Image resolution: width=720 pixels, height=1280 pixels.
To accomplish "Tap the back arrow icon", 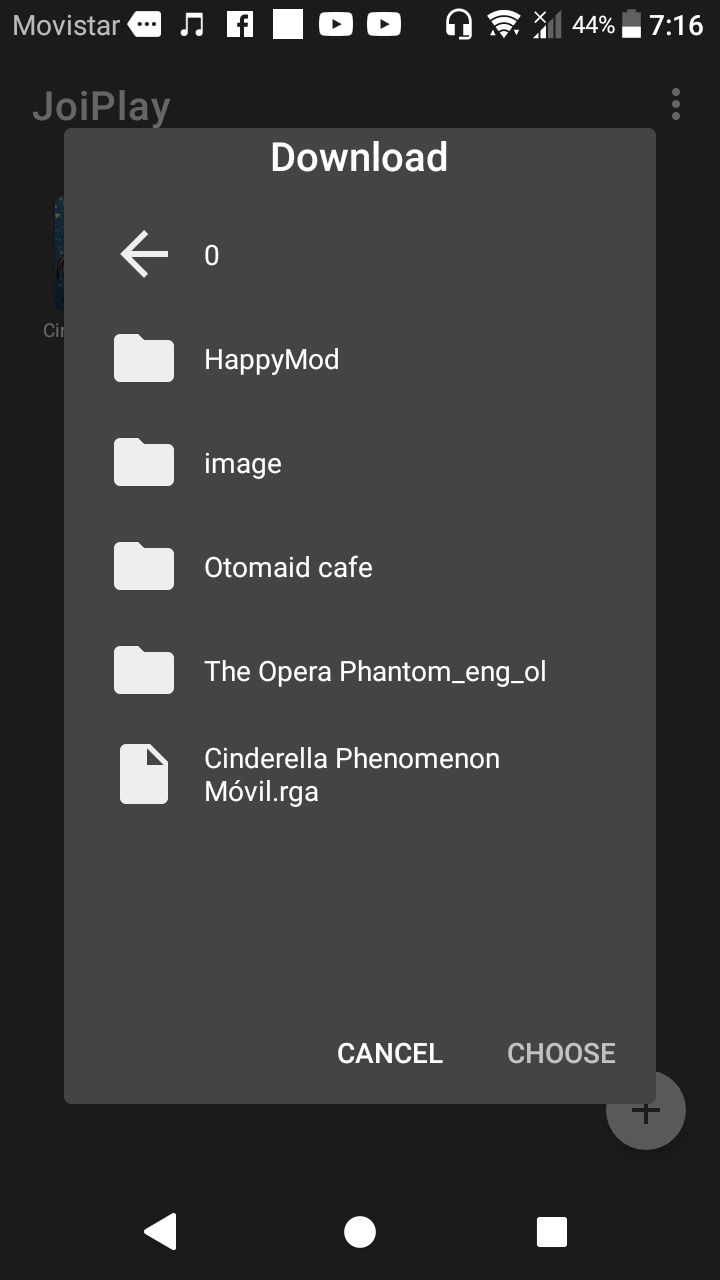I will tap(144, 255).
